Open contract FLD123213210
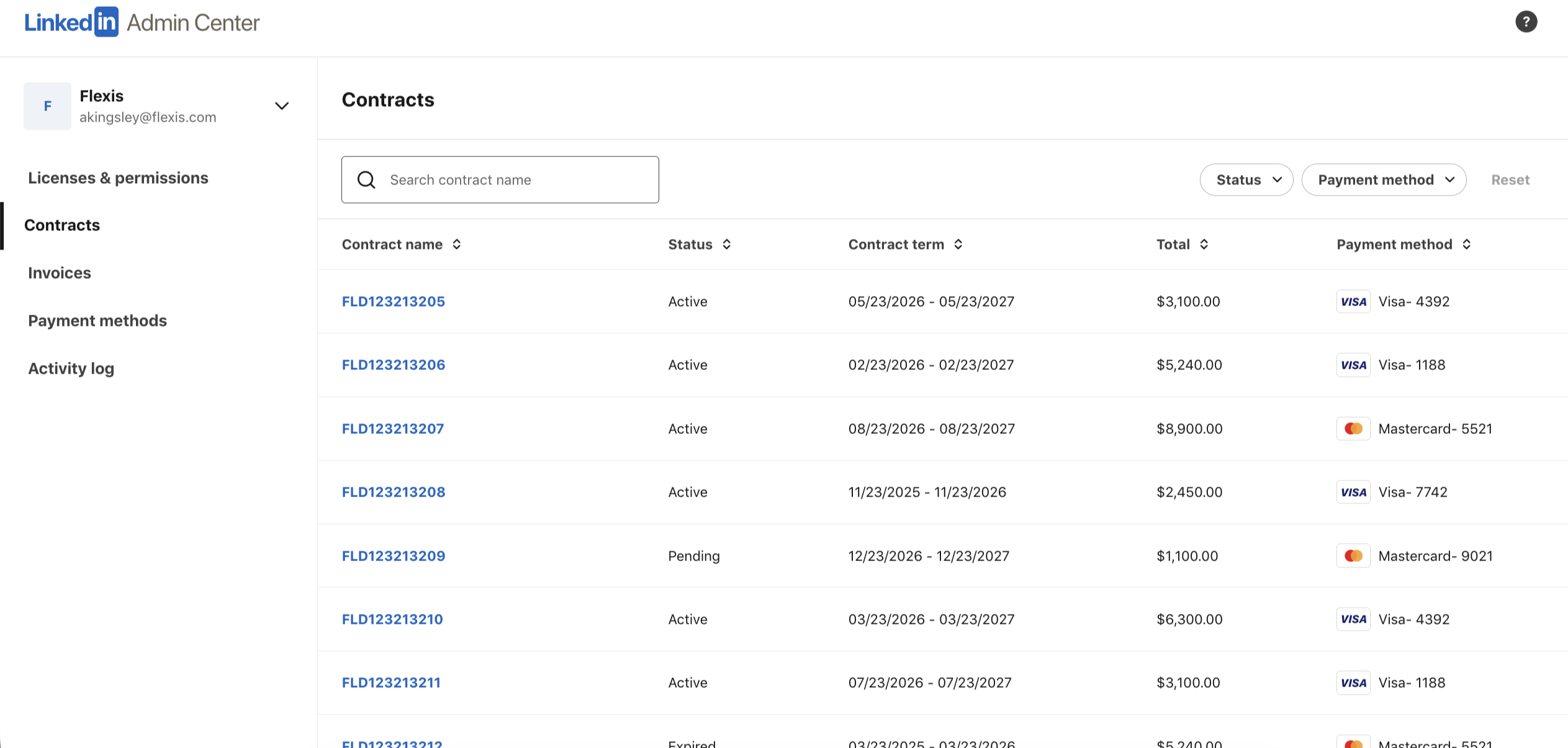Image resolution: width=1568 pixels, height=748 pixels. coord(392,620)
